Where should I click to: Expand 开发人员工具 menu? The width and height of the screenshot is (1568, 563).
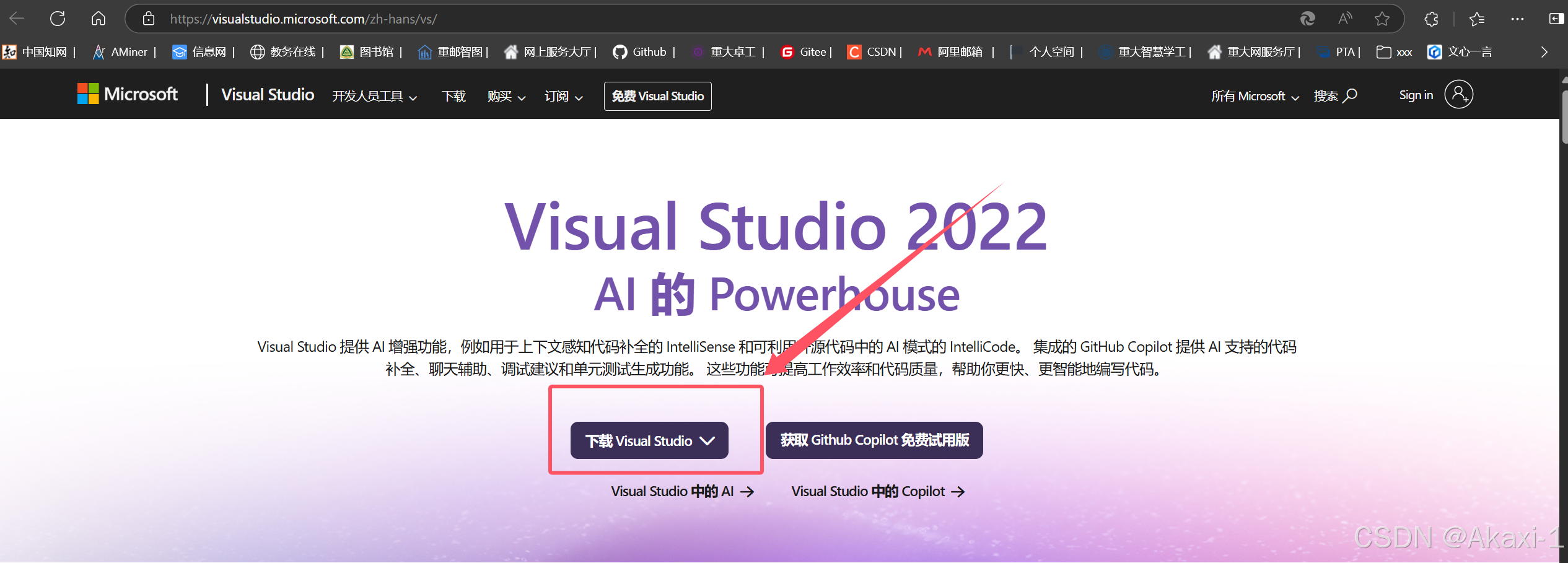point(374,96)
